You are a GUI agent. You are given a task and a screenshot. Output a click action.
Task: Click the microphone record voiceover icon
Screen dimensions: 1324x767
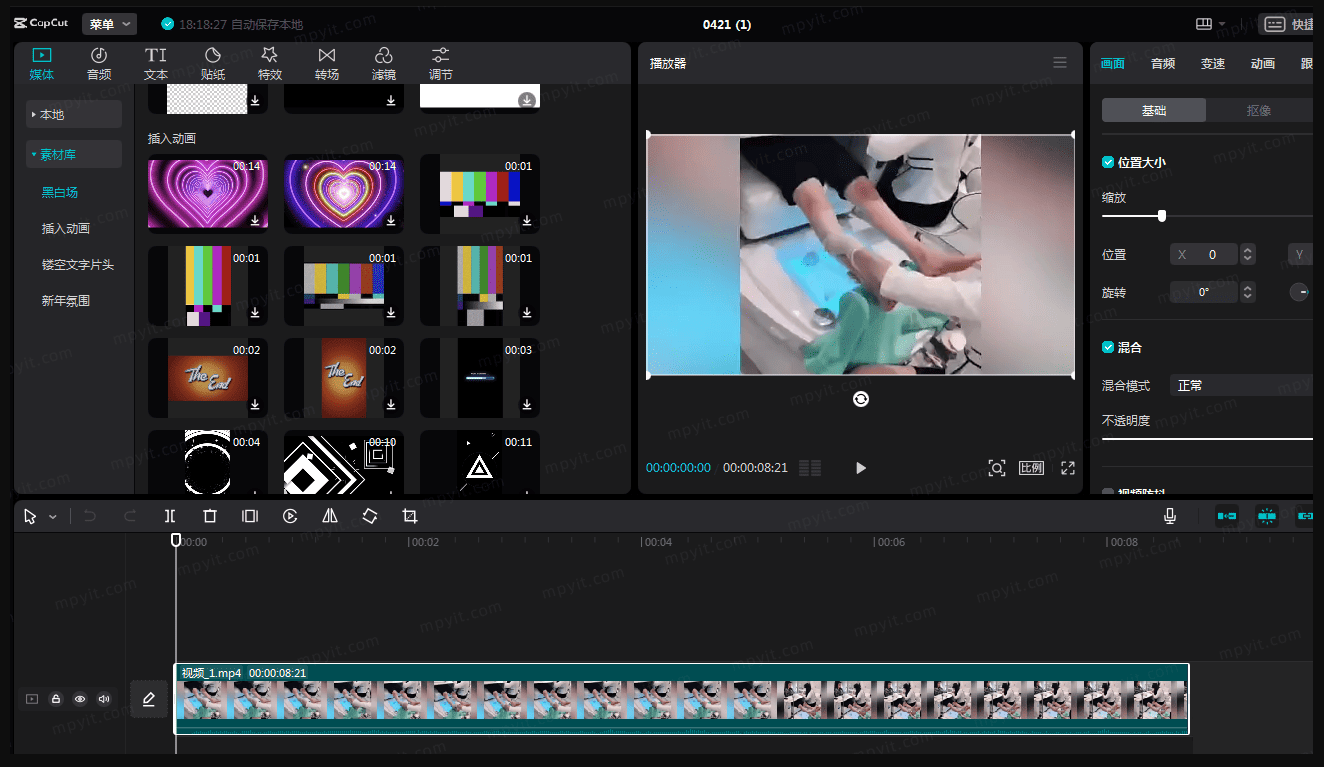coord(1169,516)
